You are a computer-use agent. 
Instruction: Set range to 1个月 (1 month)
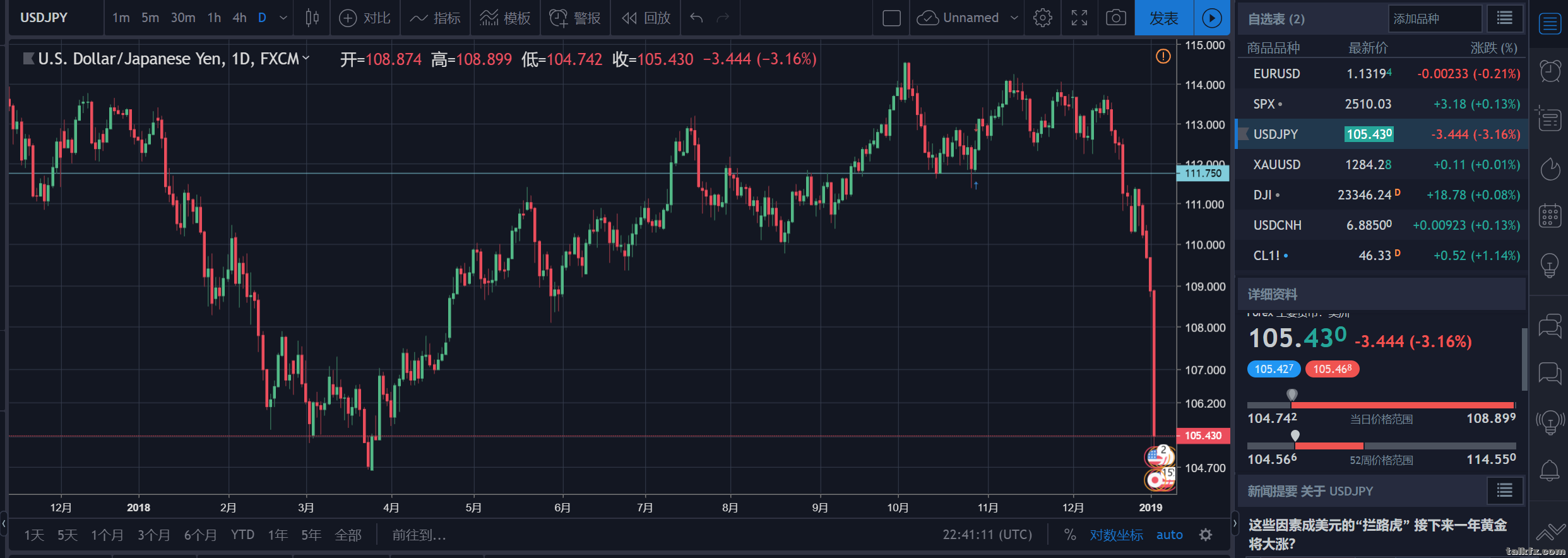107,535
